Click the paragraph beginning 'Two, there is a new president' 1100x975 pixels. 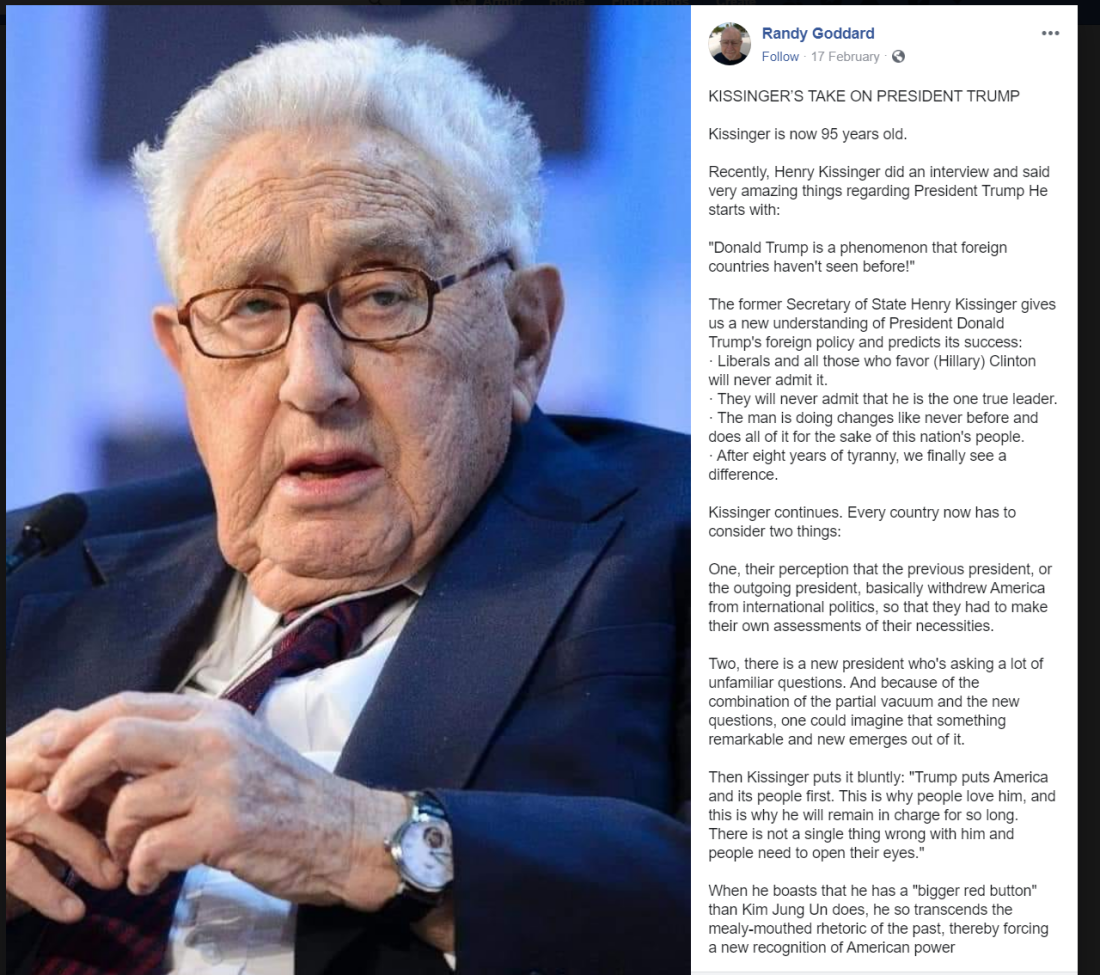click(876, 701)
